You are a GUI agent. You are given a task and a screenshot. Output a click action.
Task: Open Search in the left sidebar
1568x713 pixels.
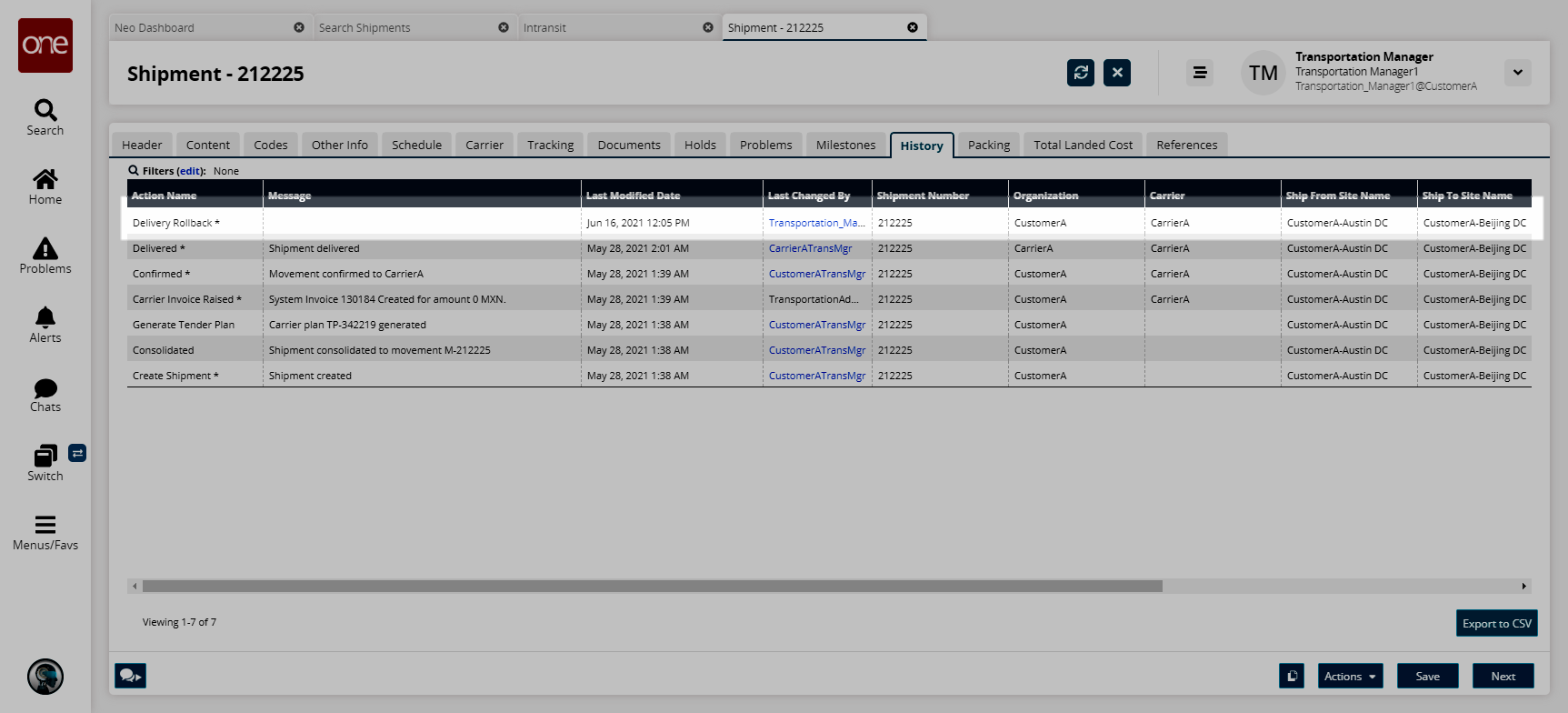pyautogui.click(x=45, y=117)
